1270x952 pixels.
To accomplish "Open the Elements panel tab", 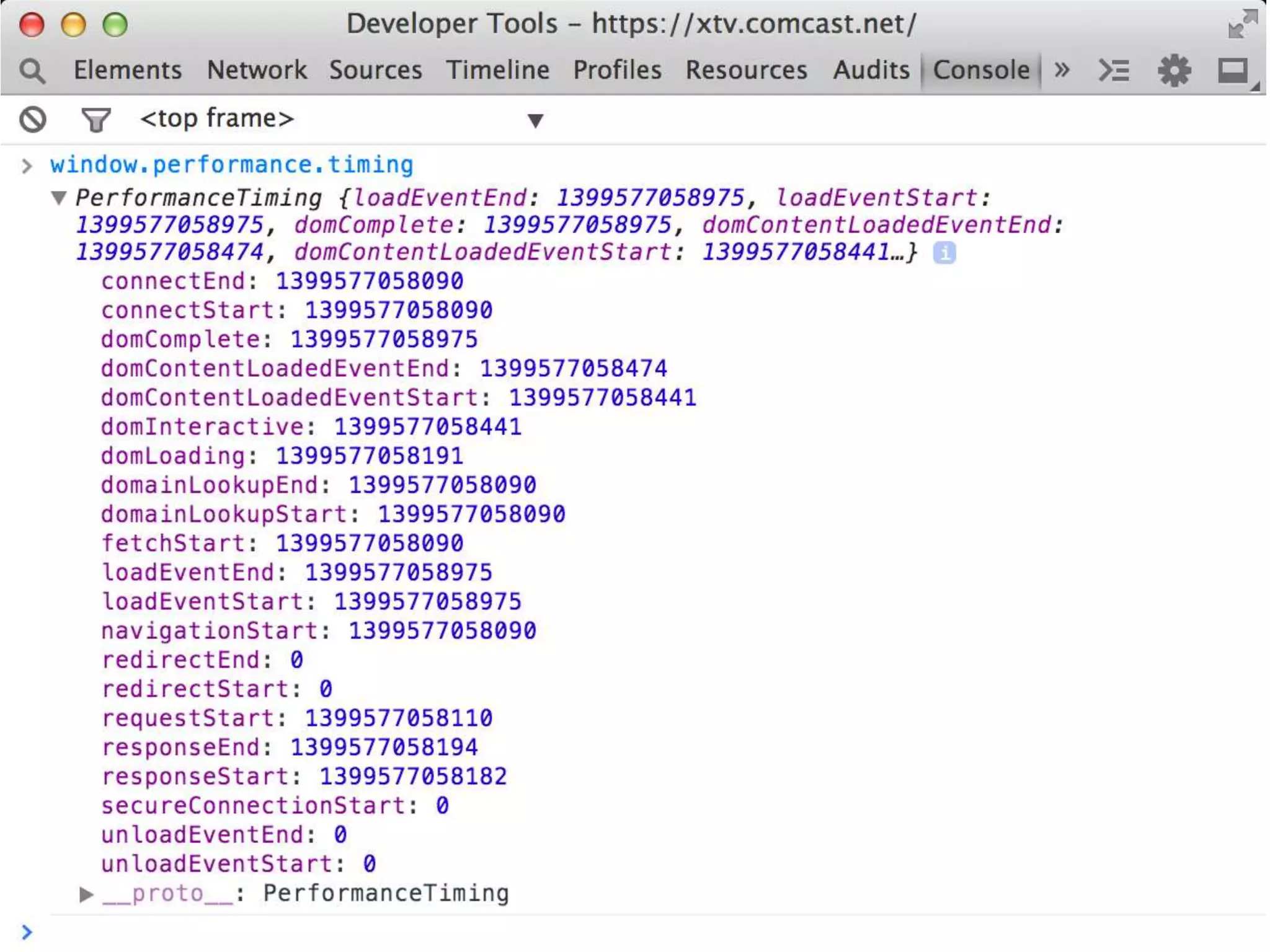I will pyautogui.click(x=128, y=70).
